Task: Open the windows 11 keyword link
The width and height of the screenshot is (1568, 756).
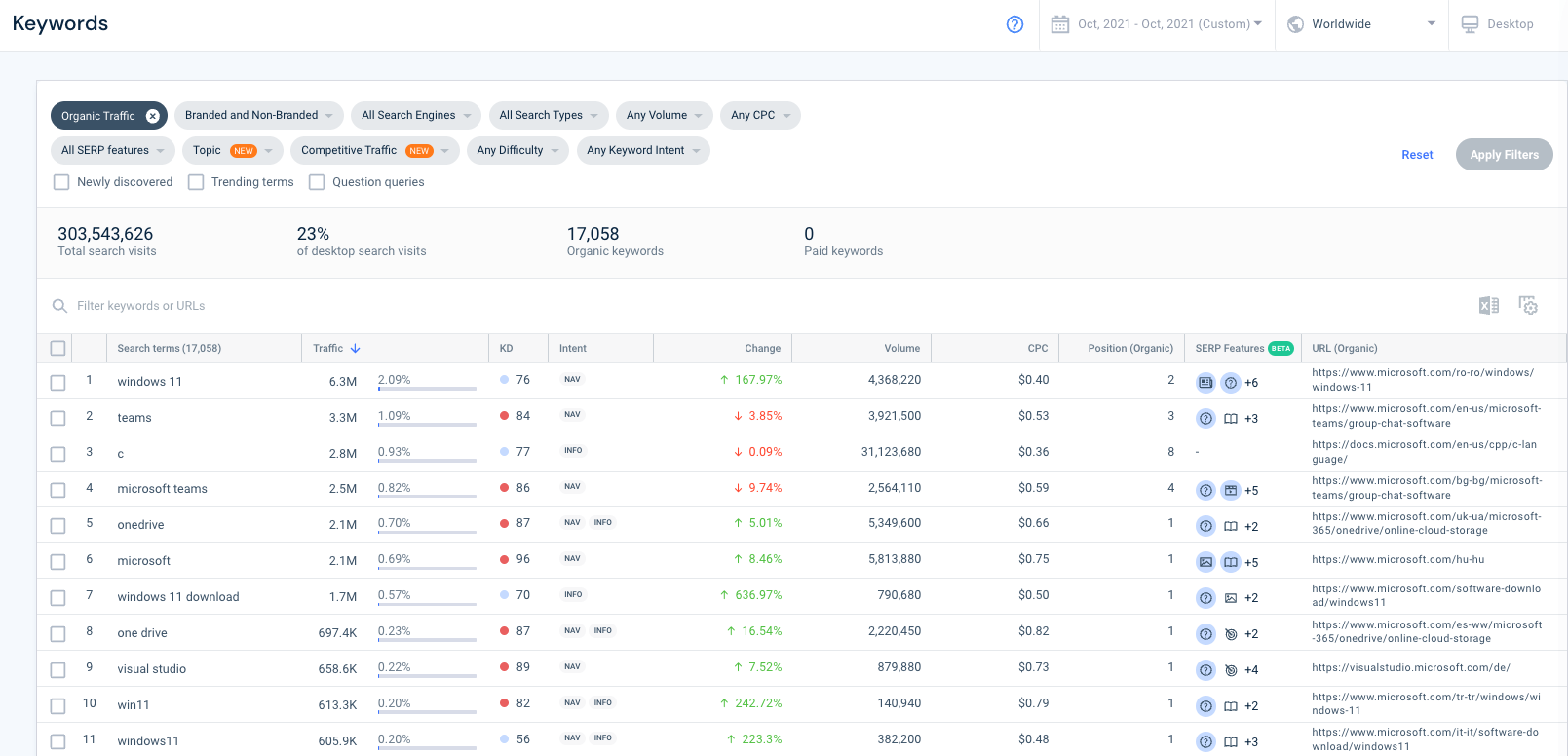Action: point(150,382)
